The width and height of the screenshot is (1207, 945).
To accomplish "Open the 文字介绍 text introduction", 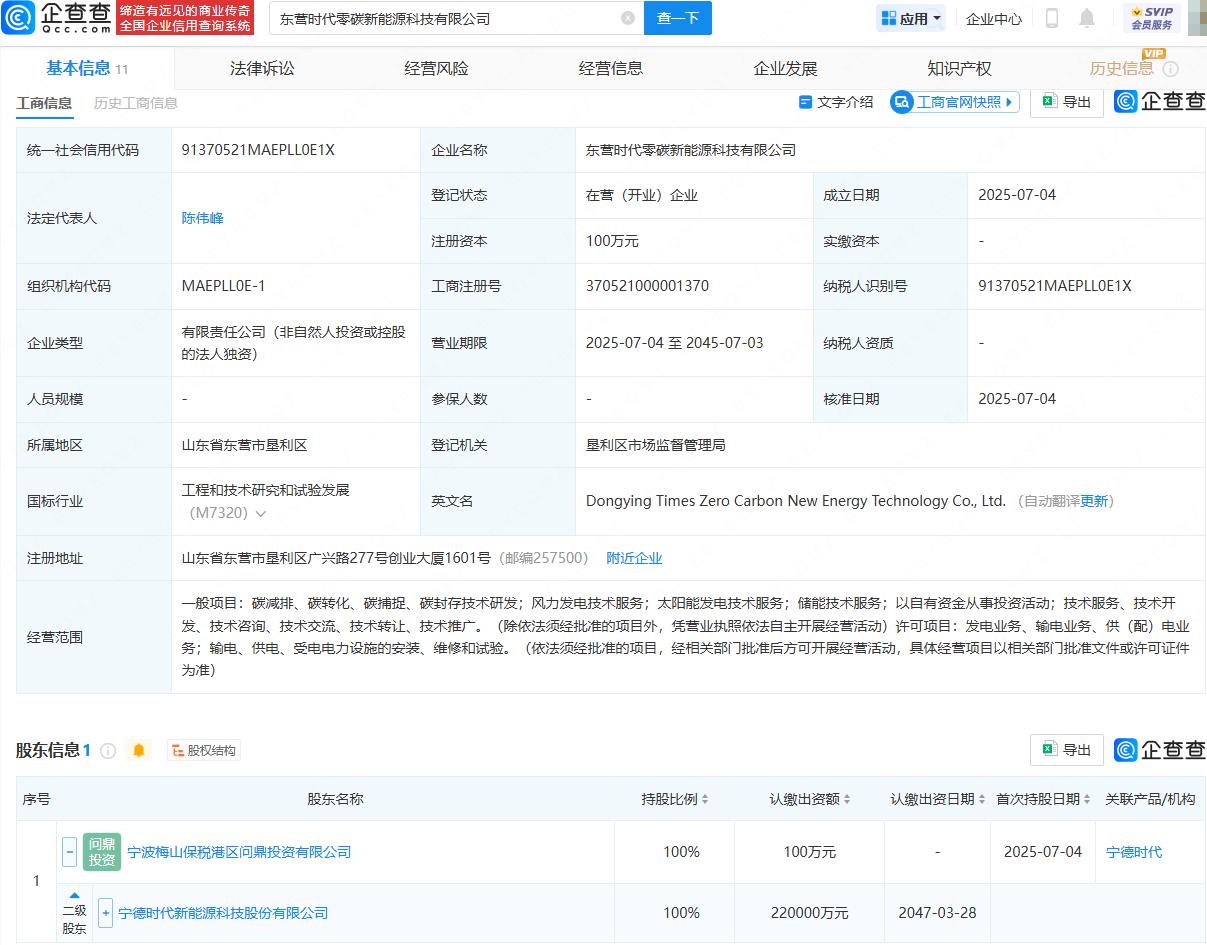I will point(836,102).
